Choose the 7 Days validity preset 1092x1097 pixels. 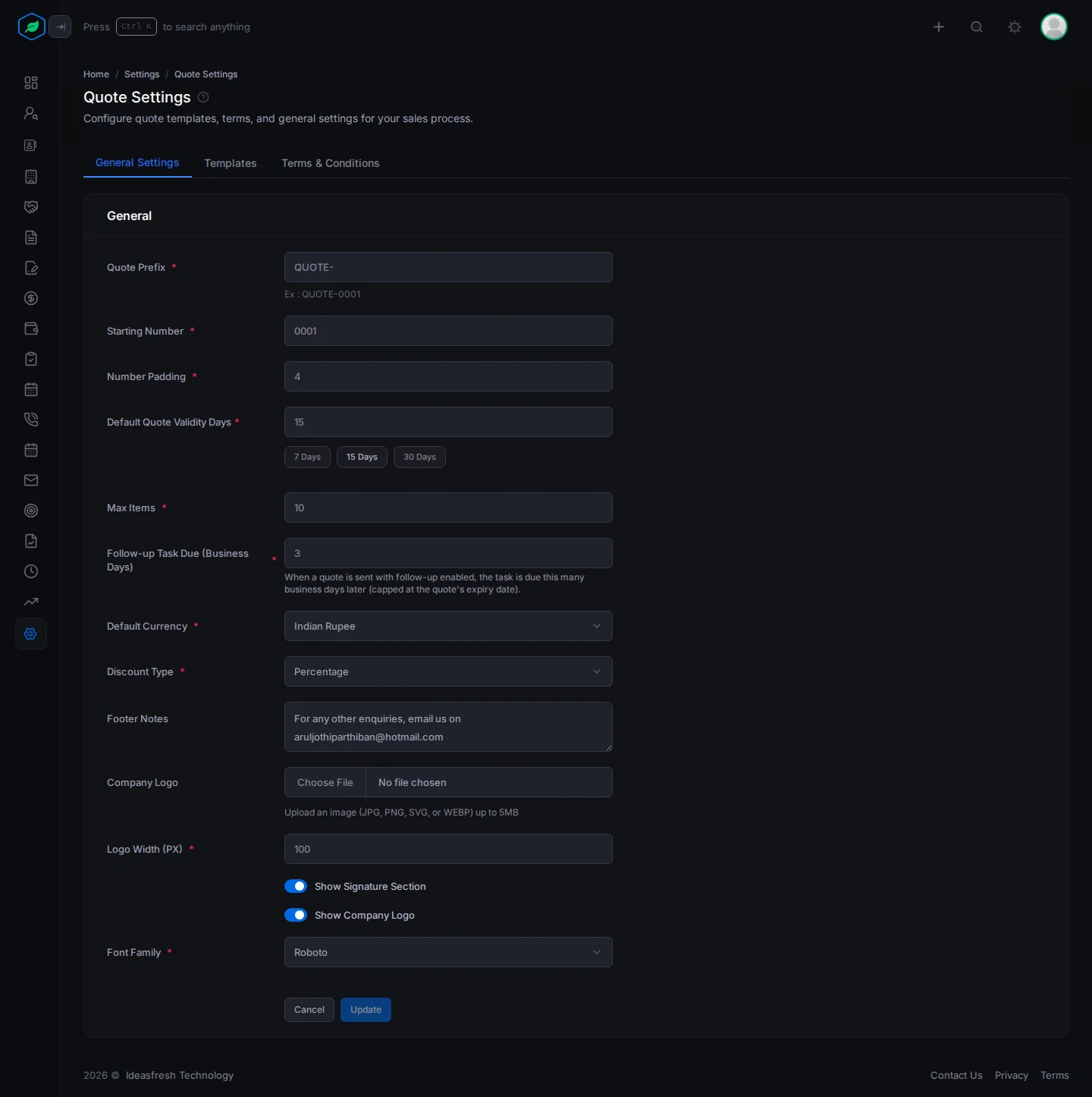[x=307, y=457]
